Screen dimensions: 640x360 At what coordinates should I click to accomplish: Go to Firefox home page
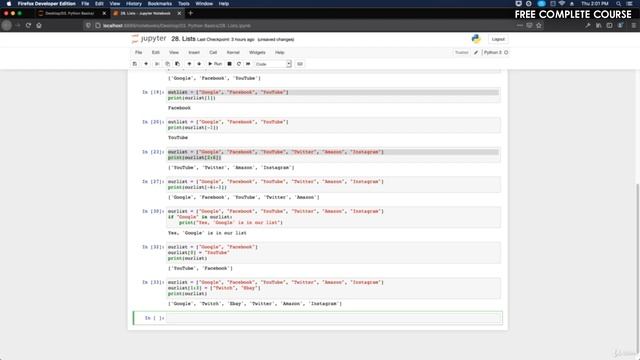pyautogui.click(x=39, y=25)
